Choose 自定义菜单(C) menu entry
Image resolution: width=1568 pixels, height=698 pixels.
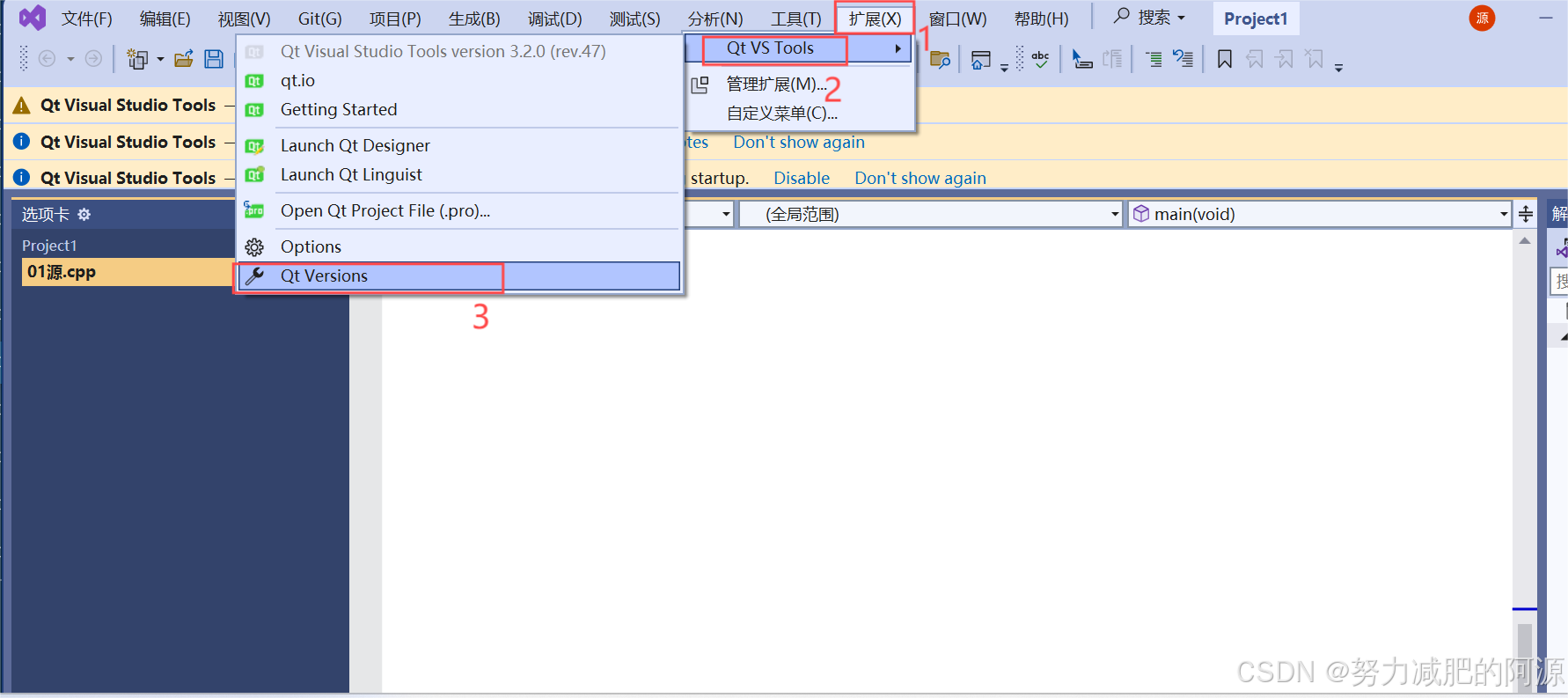click(x=801, y=114)
